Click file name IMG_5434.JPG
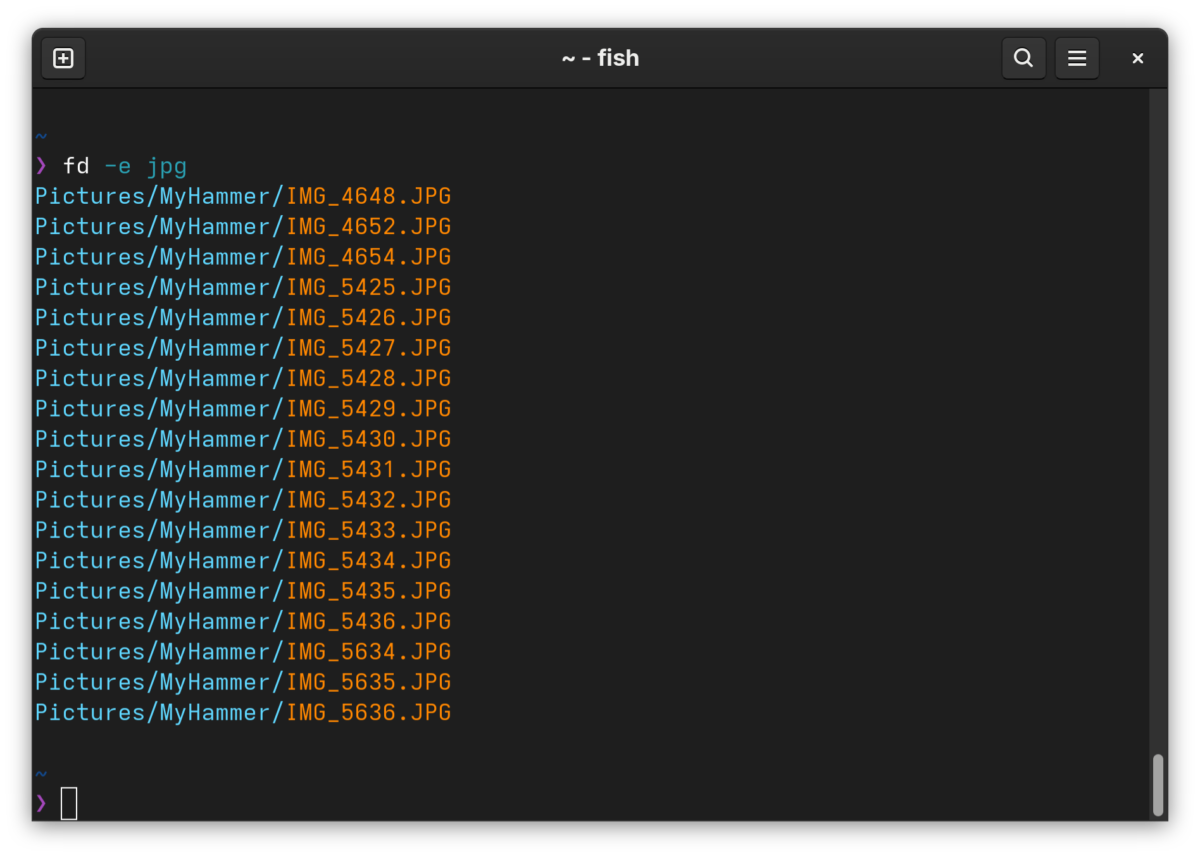The image size is (1200, 857). pyautogui.click(x=369, y=560)
